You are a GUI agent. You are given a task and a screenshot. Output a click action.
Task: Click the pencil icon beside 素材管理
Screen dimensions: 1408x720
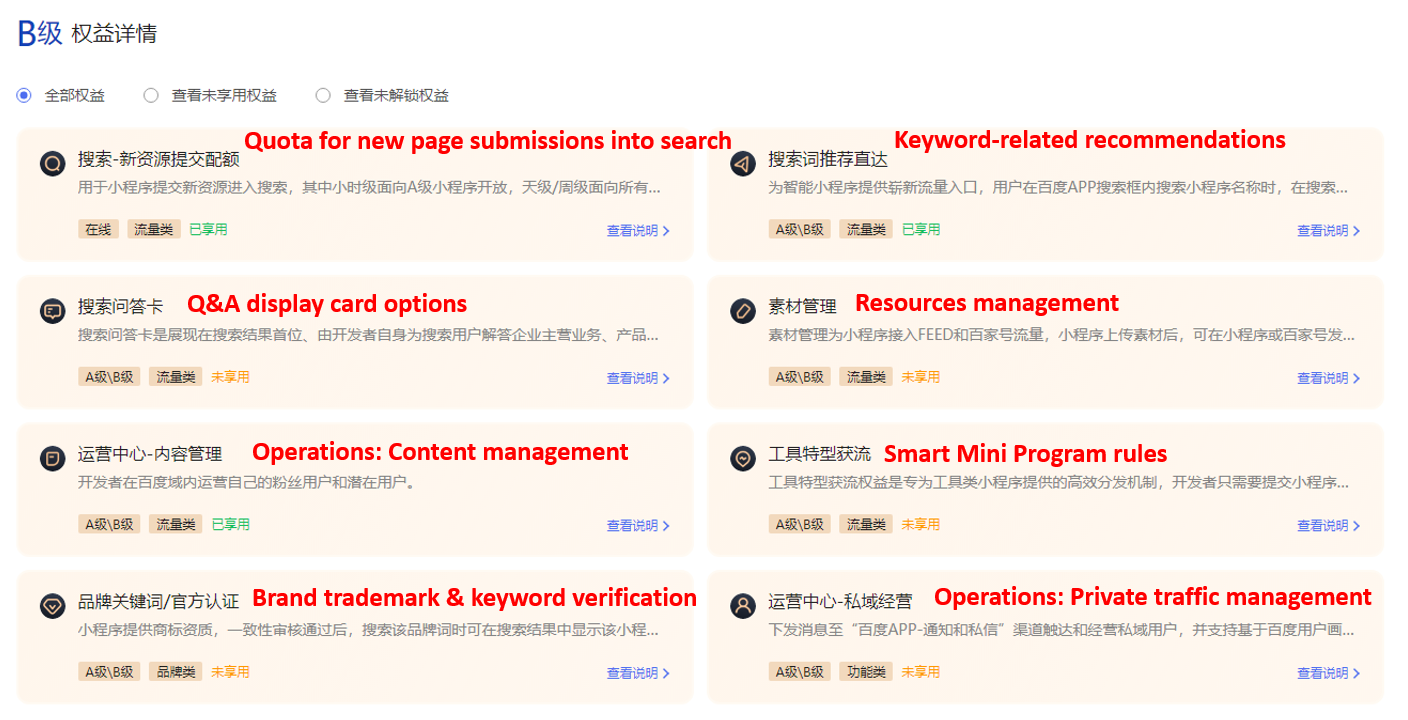pos(743,310)
